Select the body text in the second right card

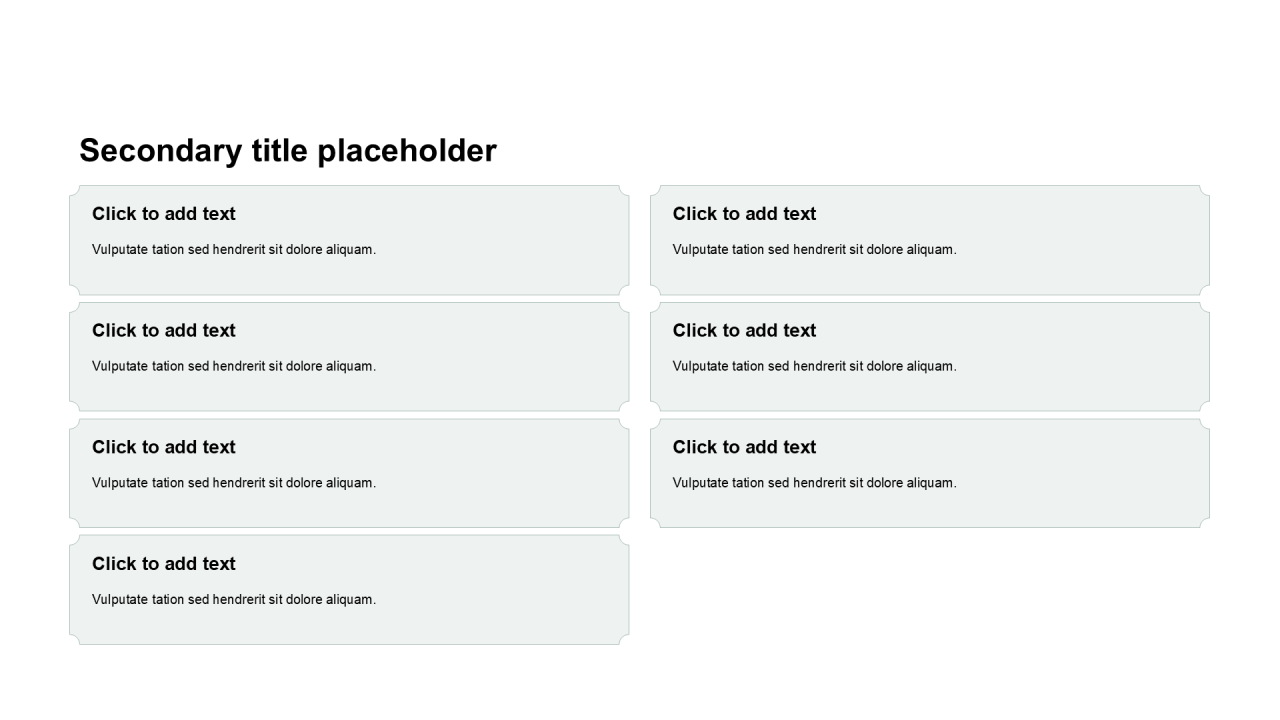pyautogui.click(x=814, y=367)
